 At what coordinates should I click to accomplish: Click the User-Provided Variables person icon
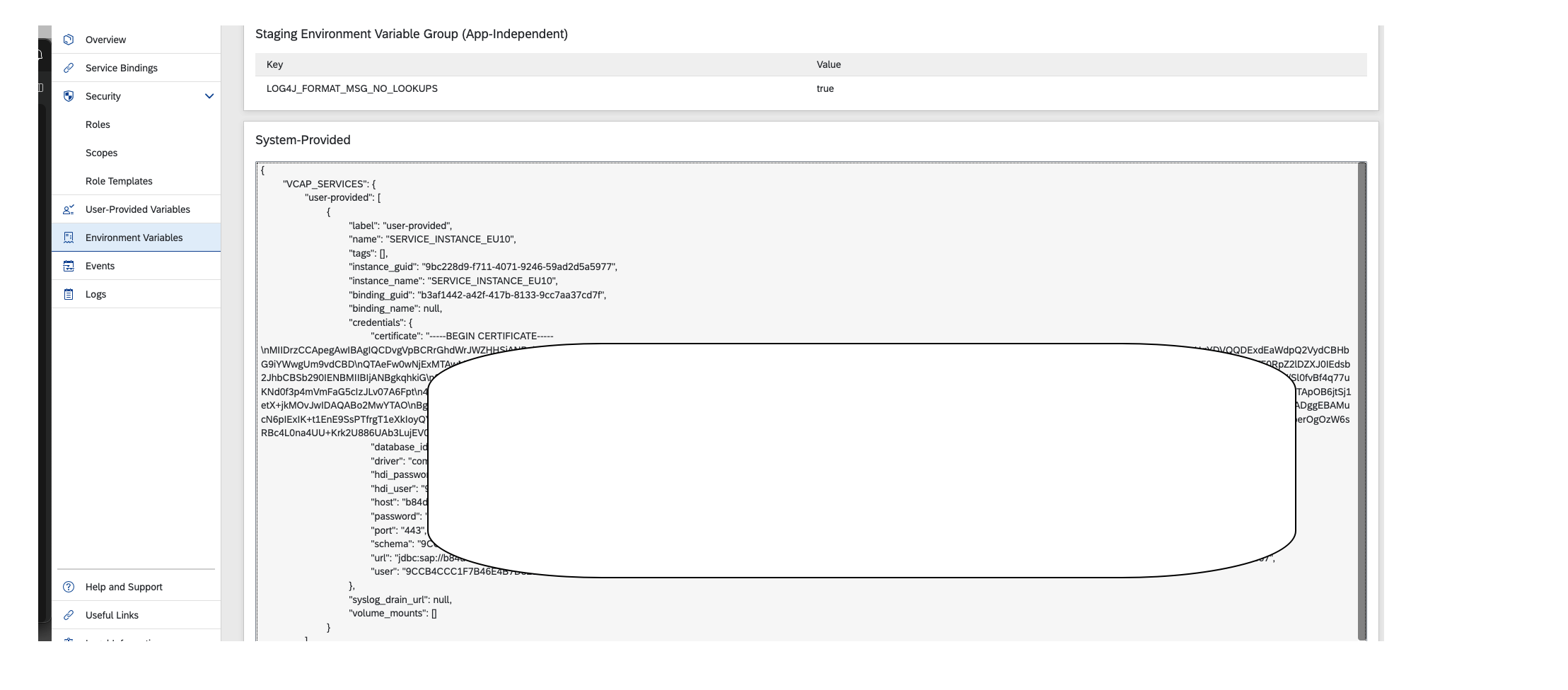point(69,209)
